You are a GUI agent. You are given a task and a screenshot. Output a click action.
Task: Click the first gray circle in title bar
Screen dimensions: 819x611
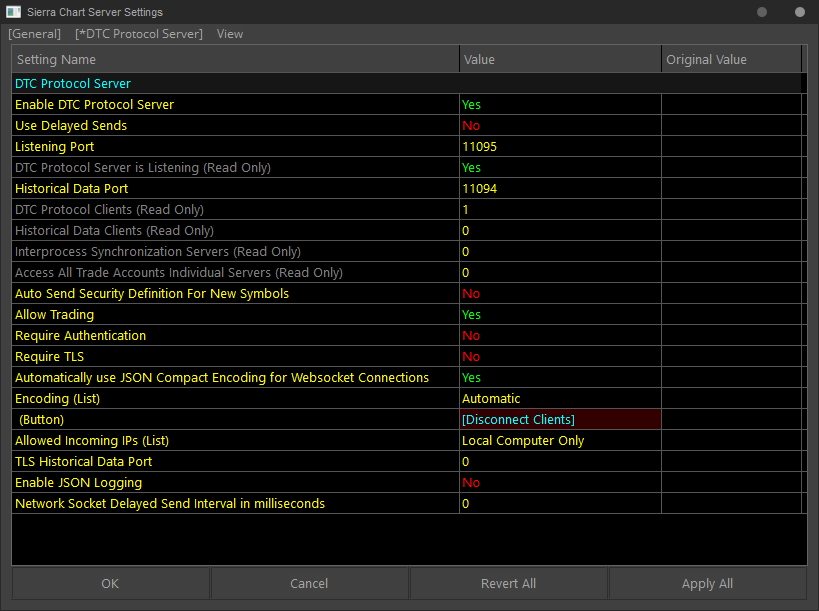762,12
